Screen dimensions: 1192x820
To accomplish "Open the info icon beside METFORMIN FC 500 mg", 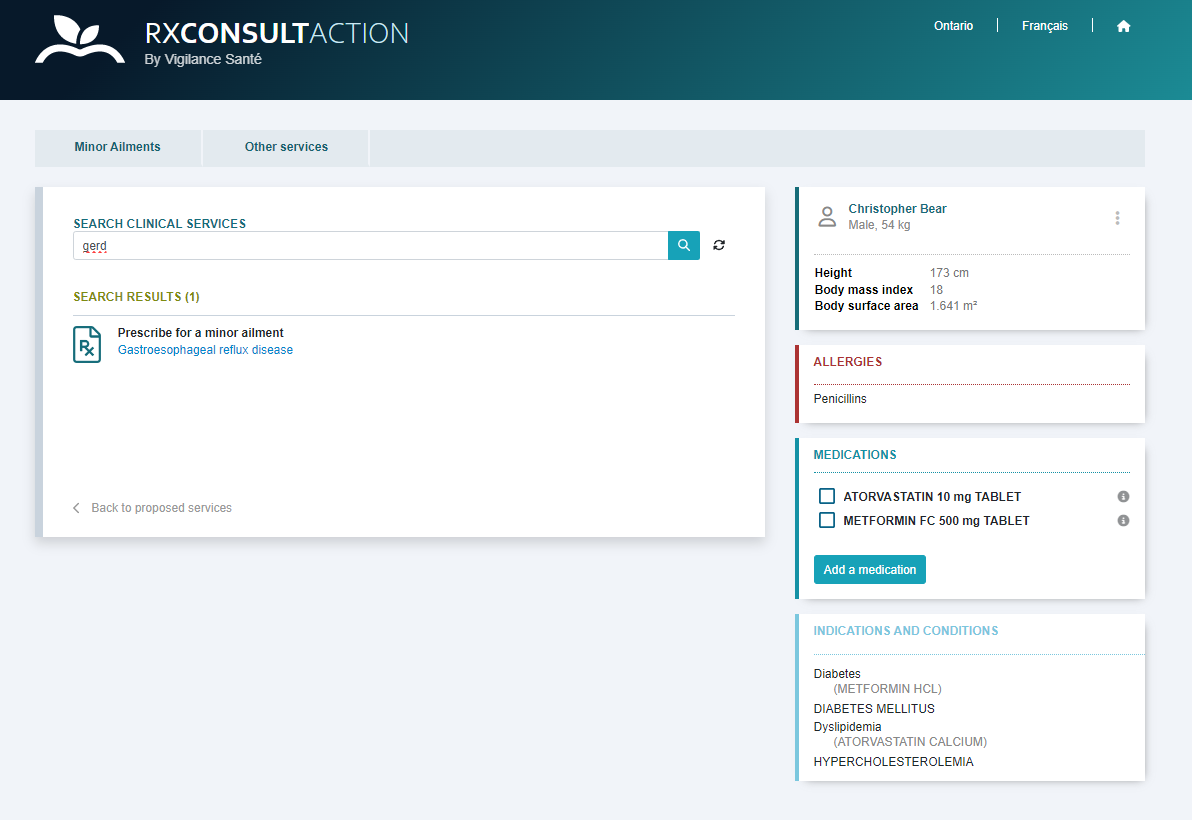I will point(1122,520).
